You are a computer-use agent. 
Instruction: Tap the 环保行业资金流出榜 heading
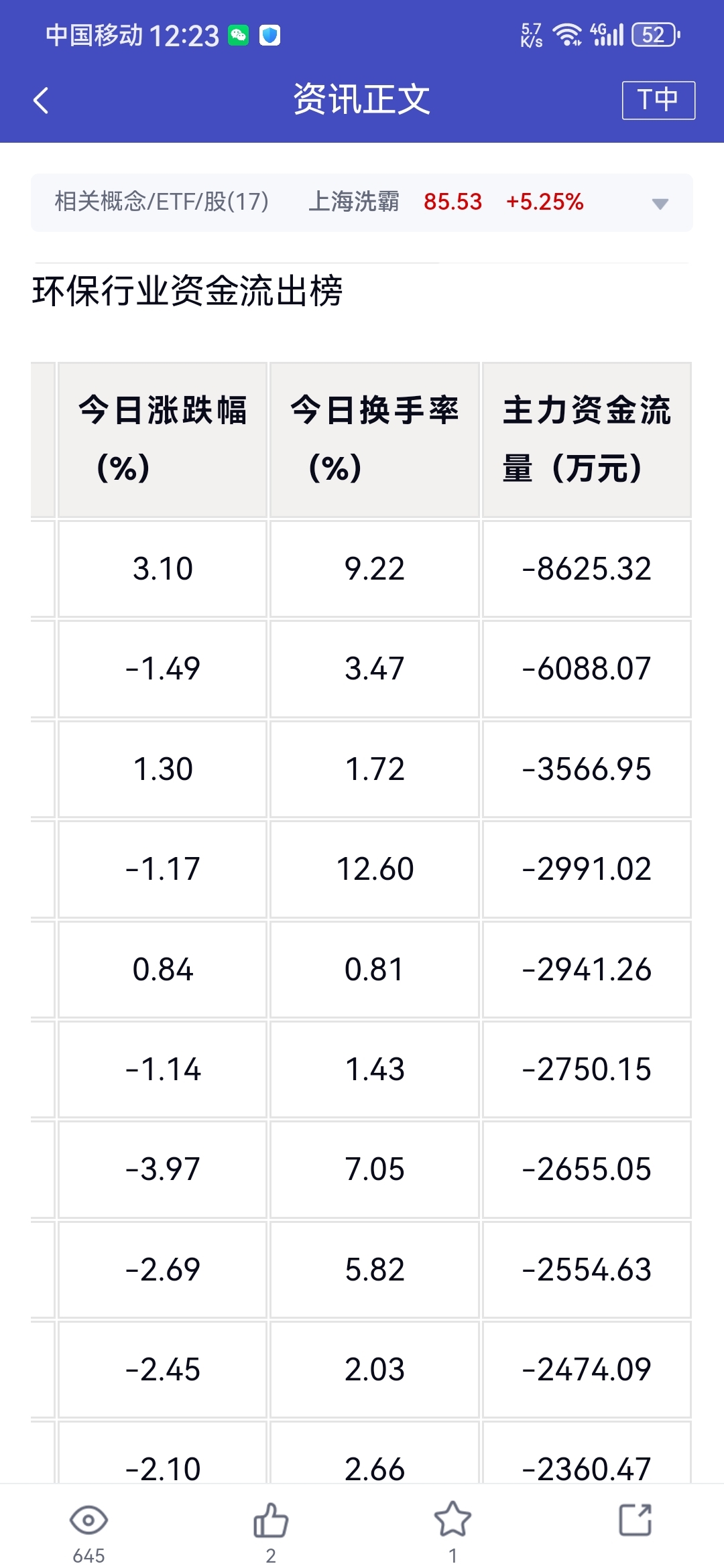pyautogui.click(x=188, y=291)
